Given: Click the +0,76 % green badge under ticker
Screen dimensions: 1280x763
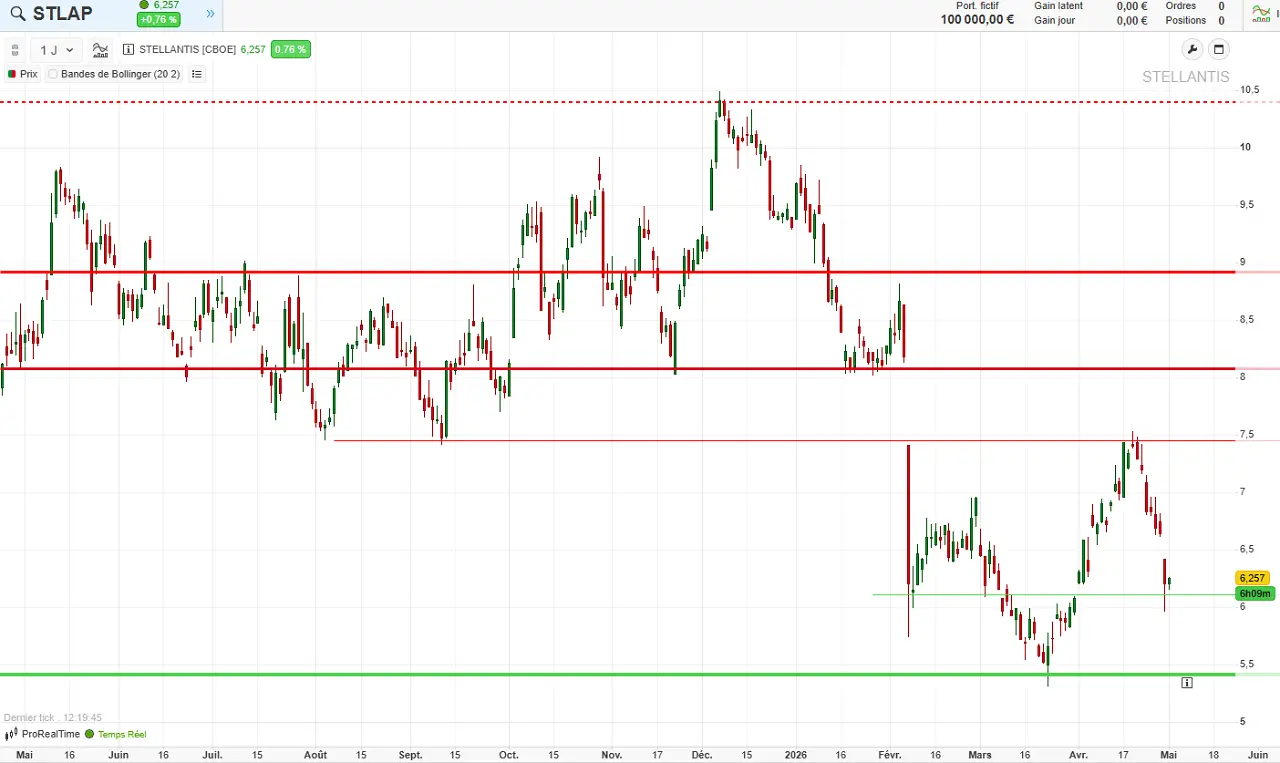Looking at the screenshot, I should [159, 20].
